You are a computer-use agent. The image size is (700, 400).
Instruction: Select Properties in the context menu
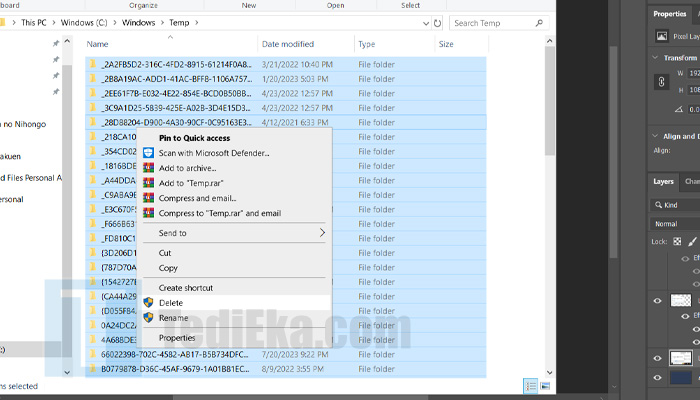coord(177,338)
